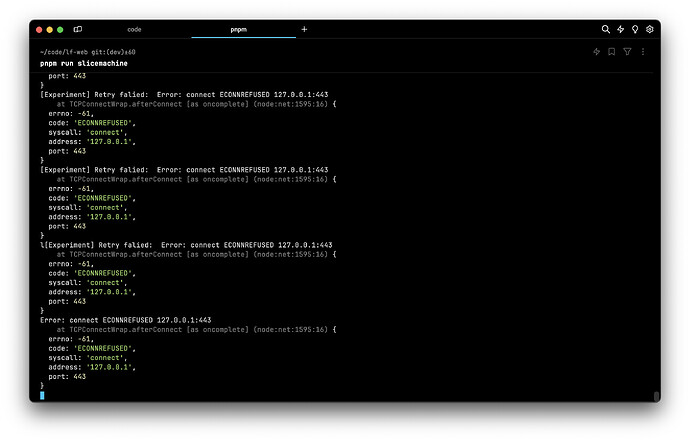
Task: Add a new tab with plus button
Action: point(304,29)
